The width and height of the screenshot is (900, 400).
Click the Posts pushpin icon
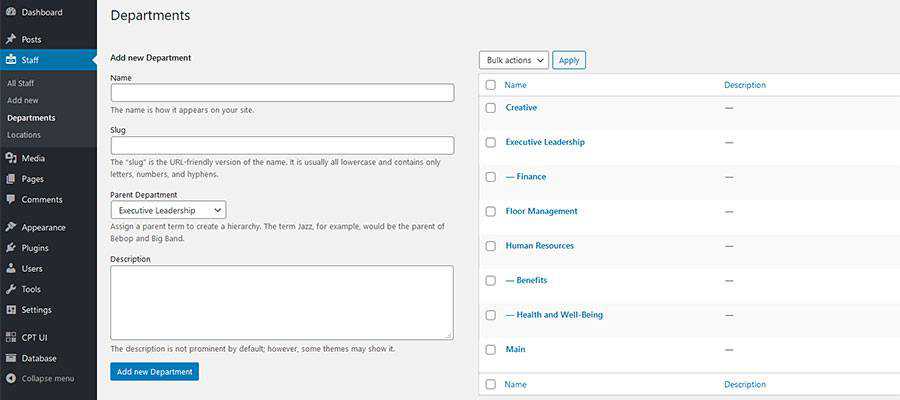coord(10,39)
